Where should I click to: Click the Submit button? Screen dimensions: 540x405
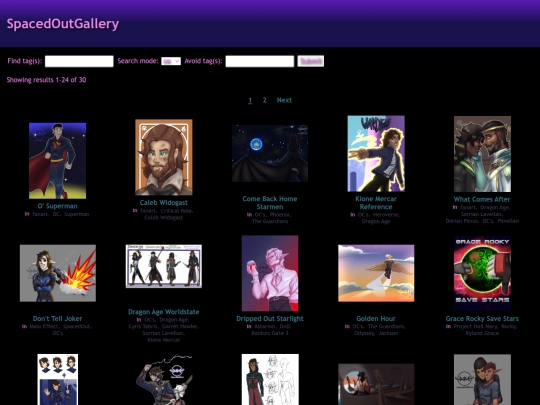[311, 61]
